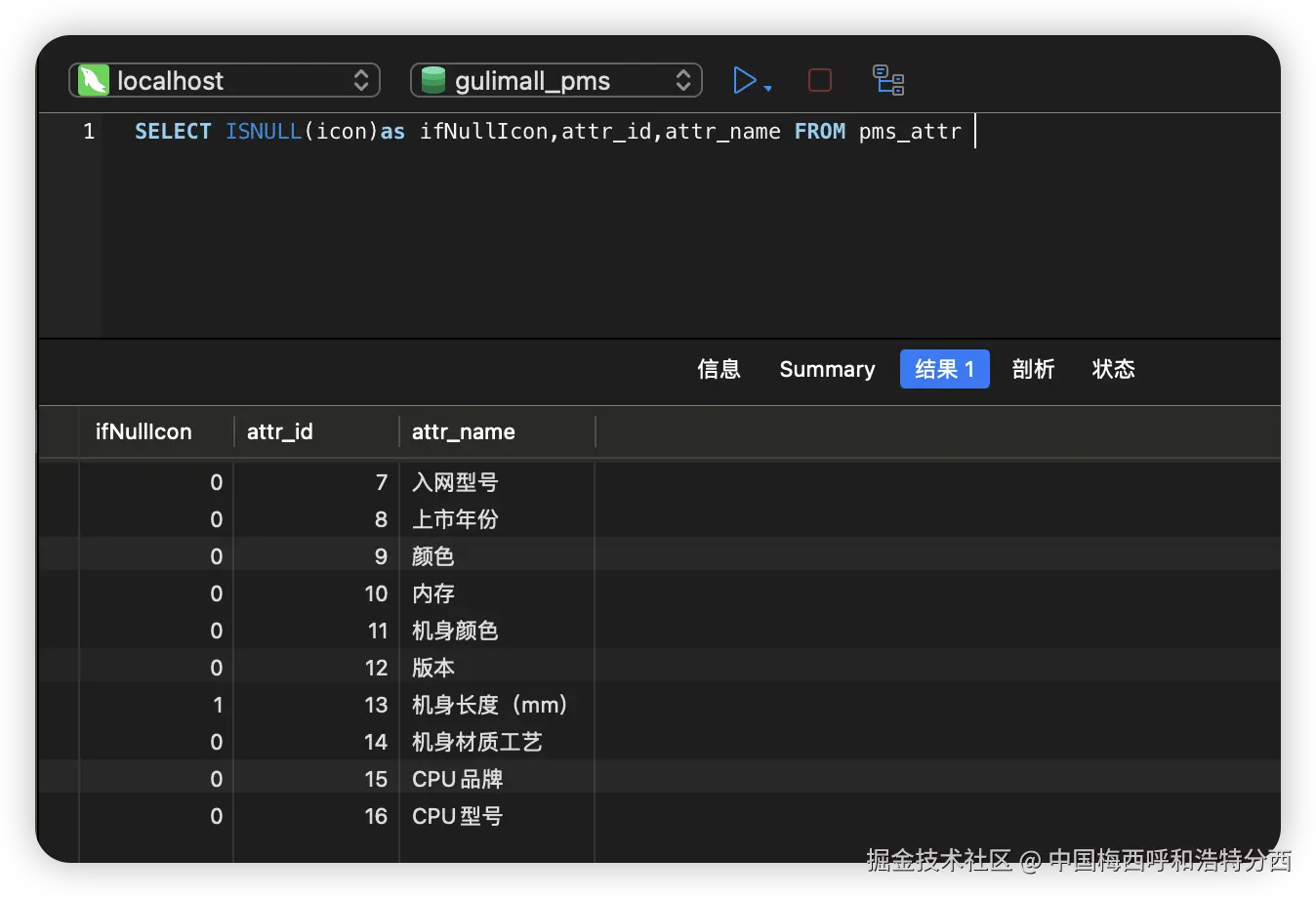Click the ifNullIcon value 0 in row 入网型号

[156, 482]
